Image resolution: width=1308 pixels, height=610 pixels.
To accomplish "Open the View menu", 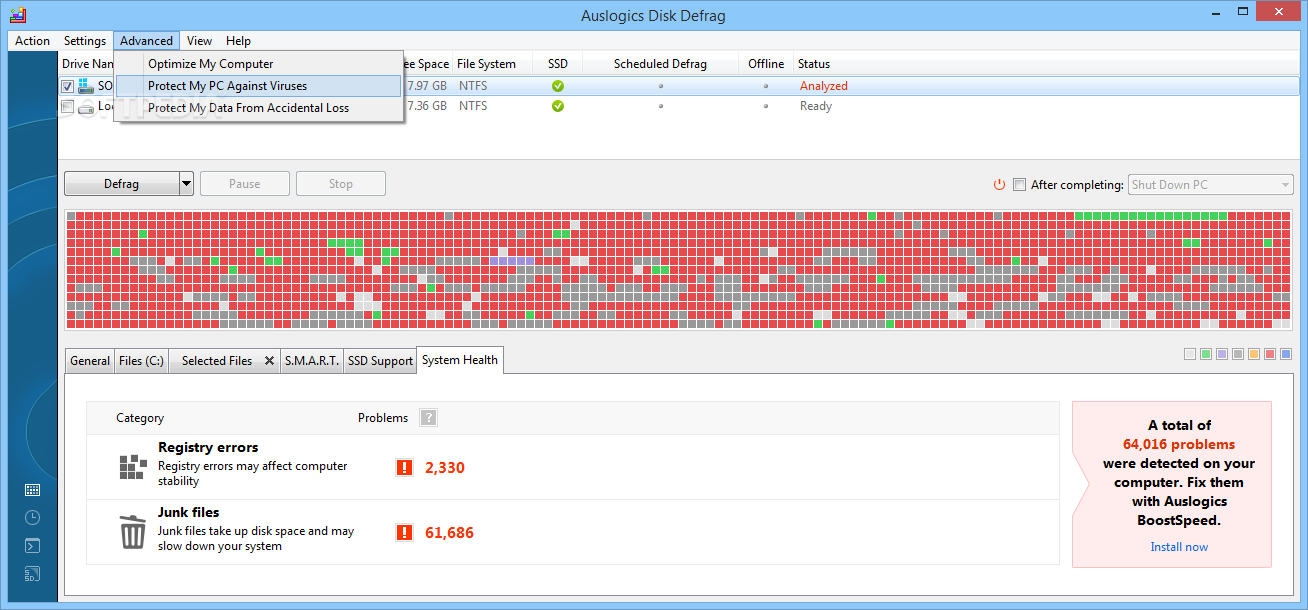I will (x=200, y=41).
